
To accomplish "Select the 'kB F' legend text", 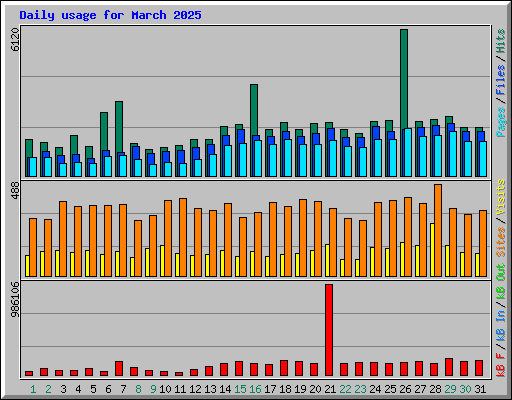I will (501, 364).
